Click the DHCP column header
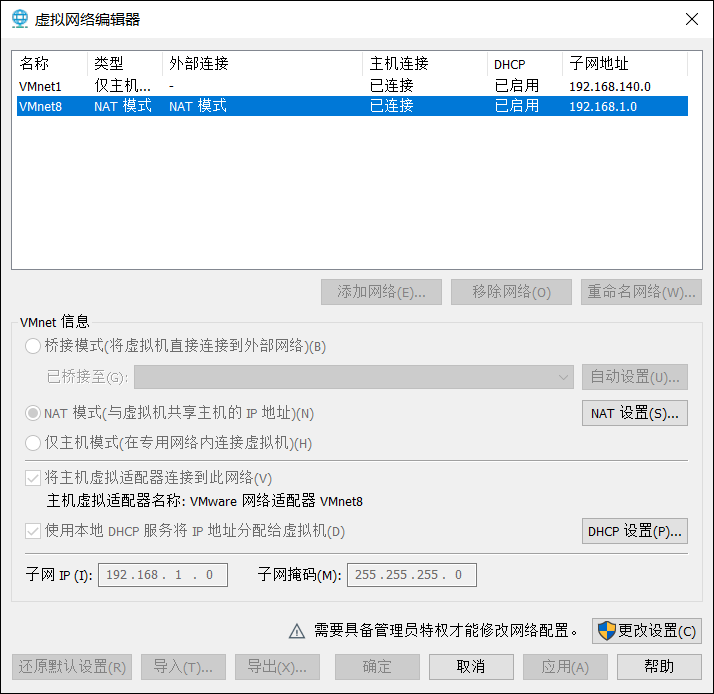The height and width of the screenshot is (694, 714). coord(525,64)
